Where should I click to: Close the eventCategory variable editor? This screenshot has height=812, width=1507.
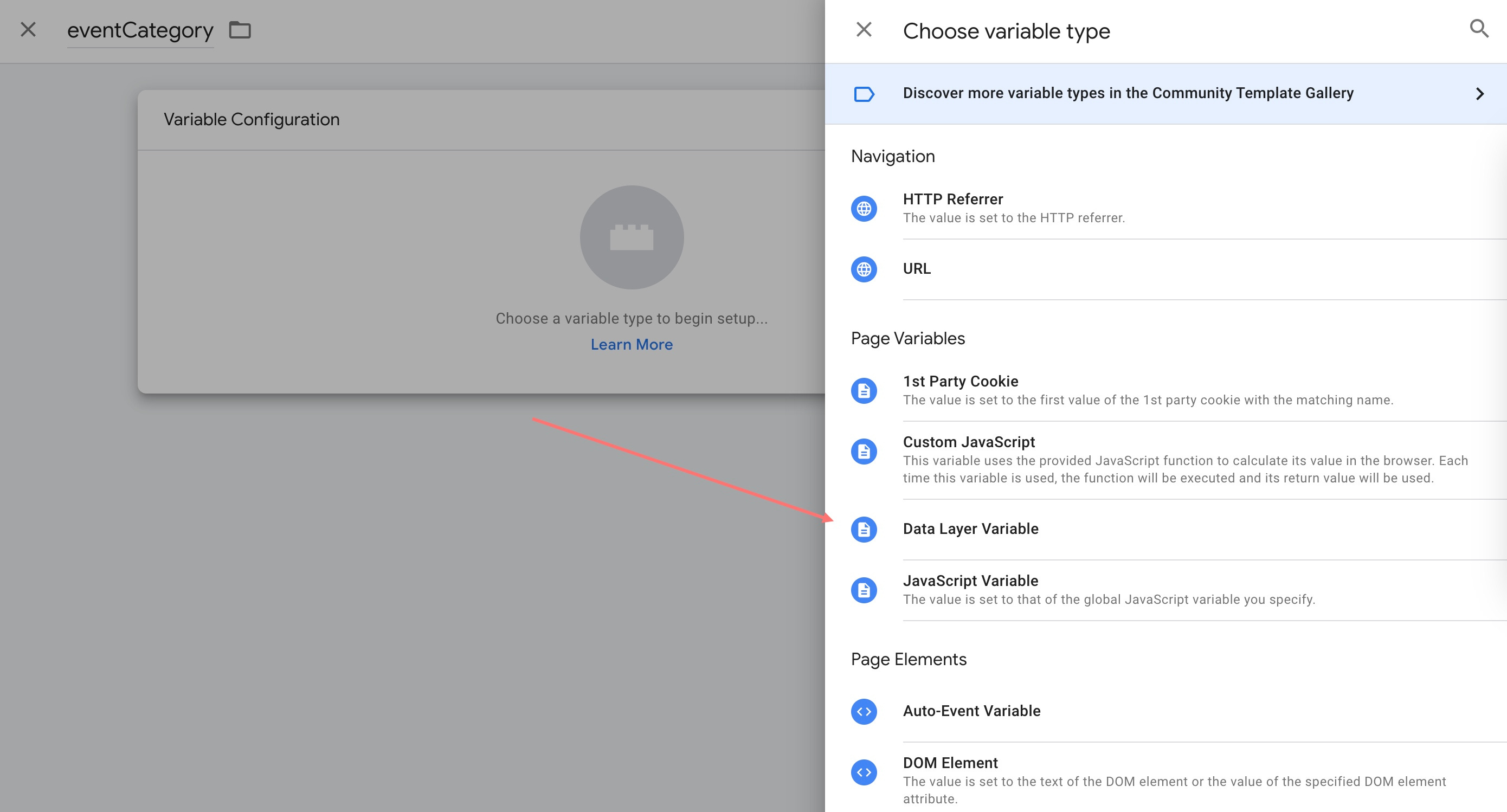[x=28, y=29]
